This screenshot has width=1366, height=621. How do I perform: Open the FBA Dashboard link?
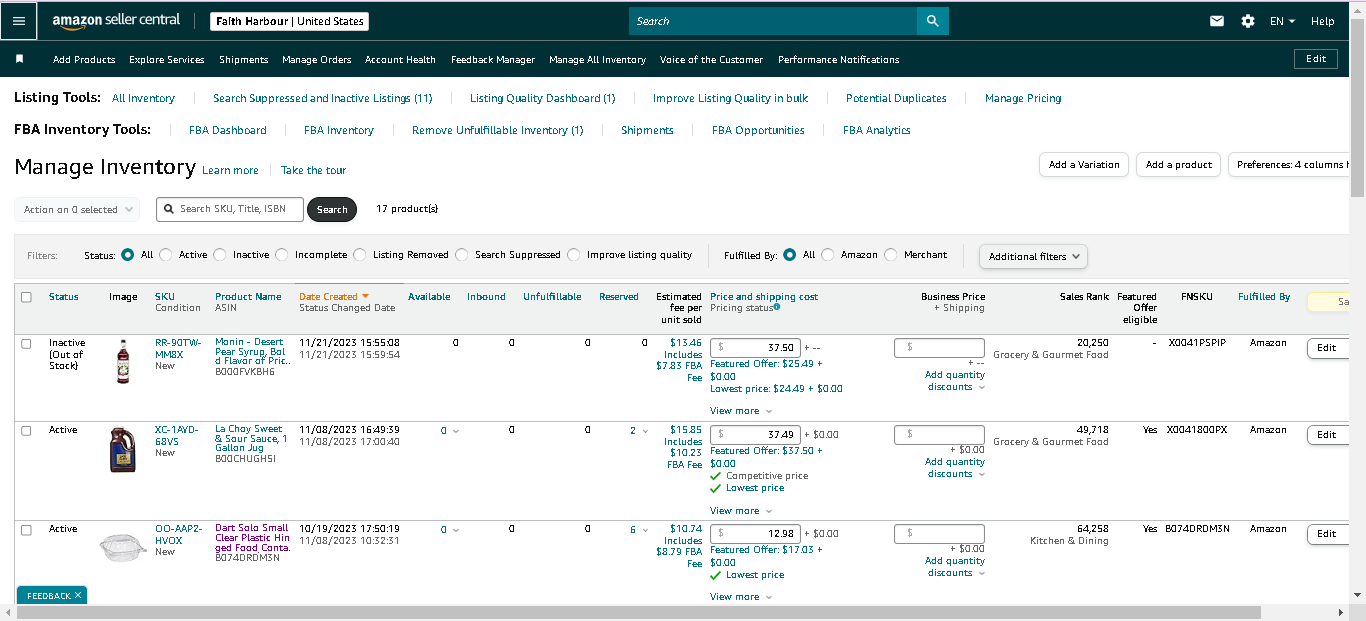228,130
